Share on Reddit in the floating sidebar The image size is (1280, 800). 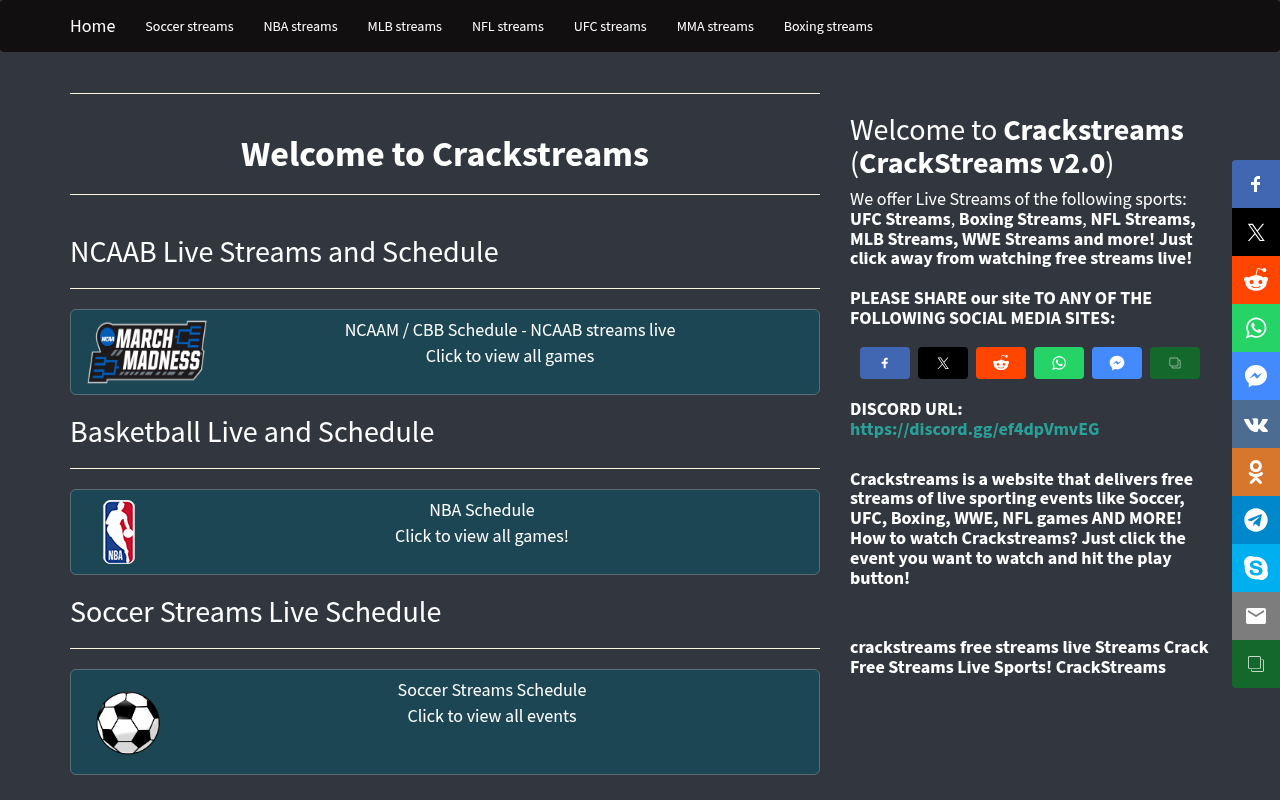(x=1256, y=280)
